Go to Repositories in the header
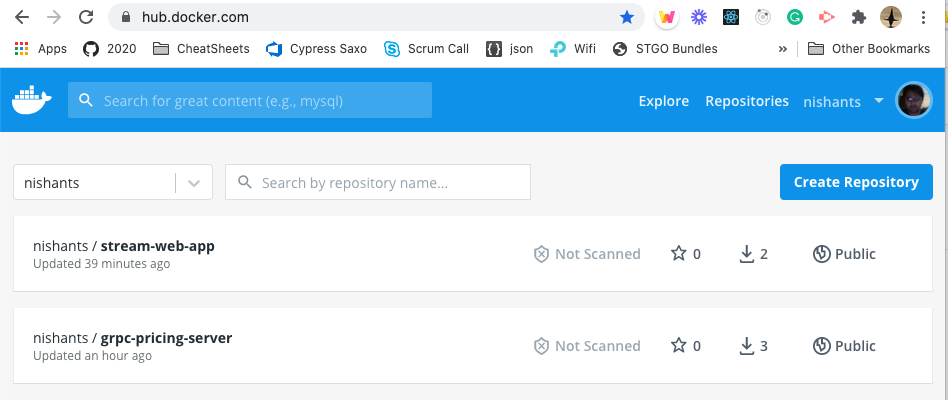The image size is (948, 400). pos(747,101)
